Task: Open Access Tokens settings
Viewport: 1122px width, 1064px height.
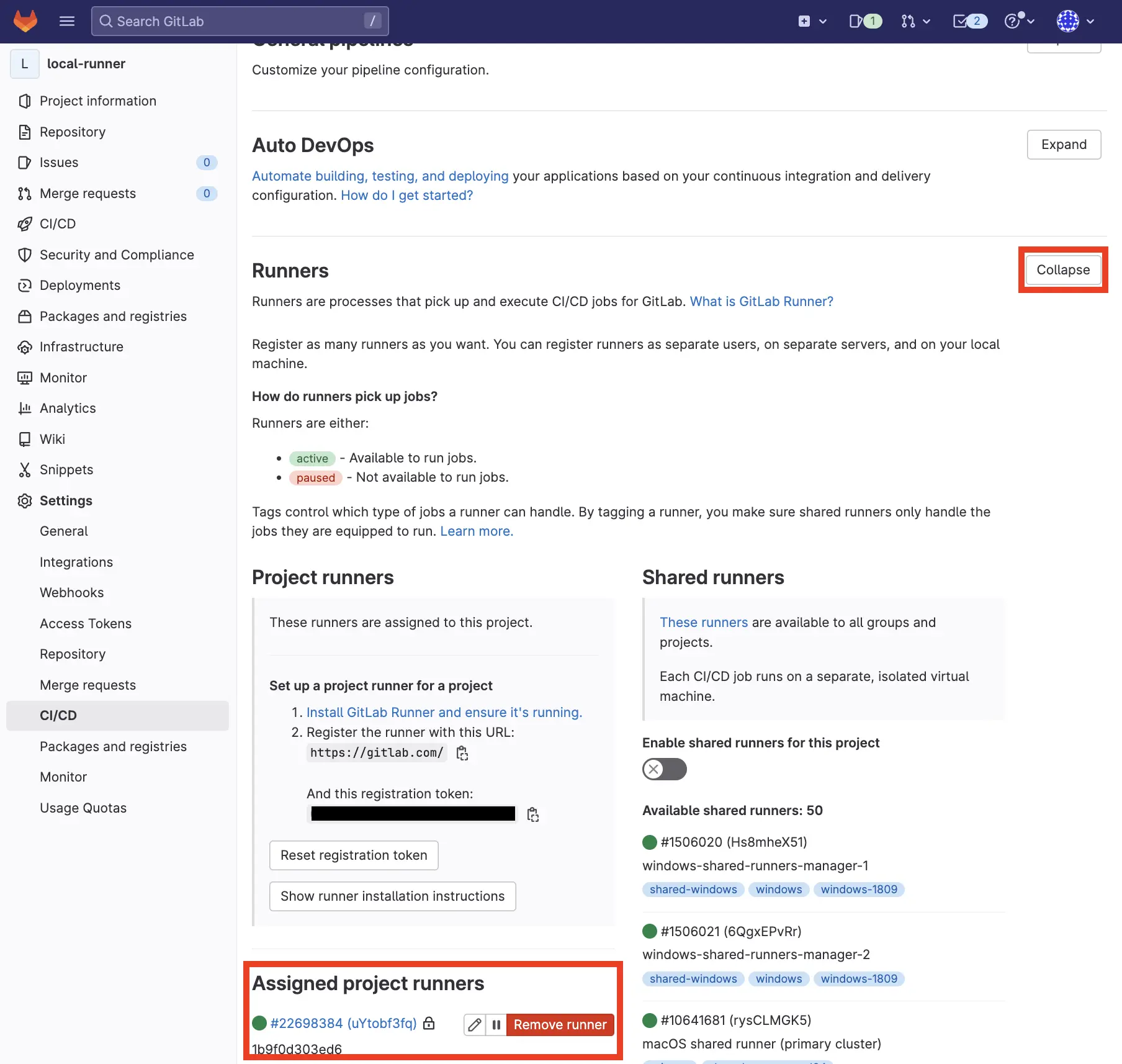Action: [x=86, y=623]
